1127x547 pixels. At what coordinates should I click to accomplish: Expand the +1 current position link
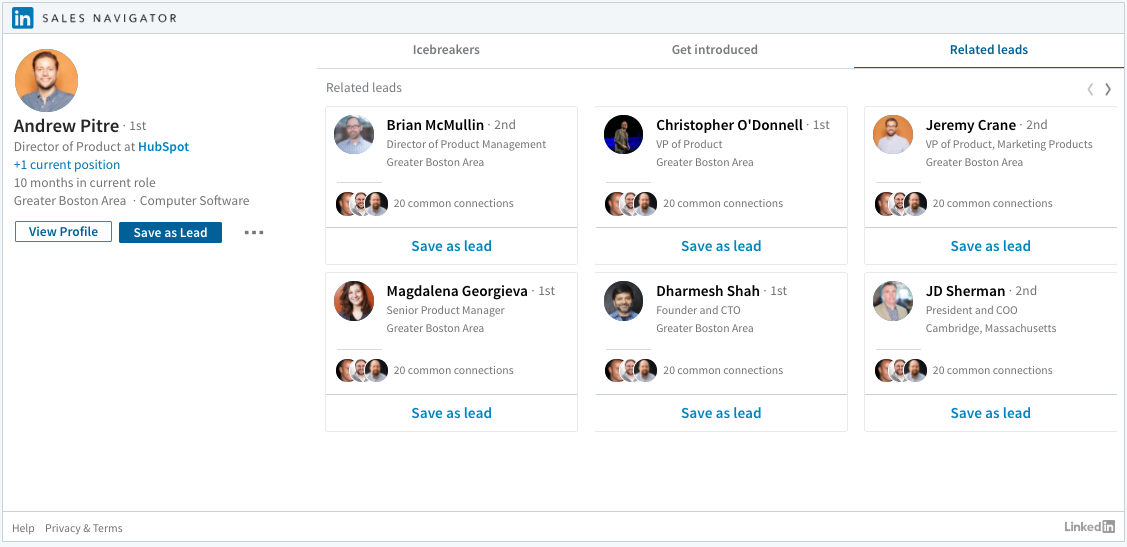tap(67, 165)
